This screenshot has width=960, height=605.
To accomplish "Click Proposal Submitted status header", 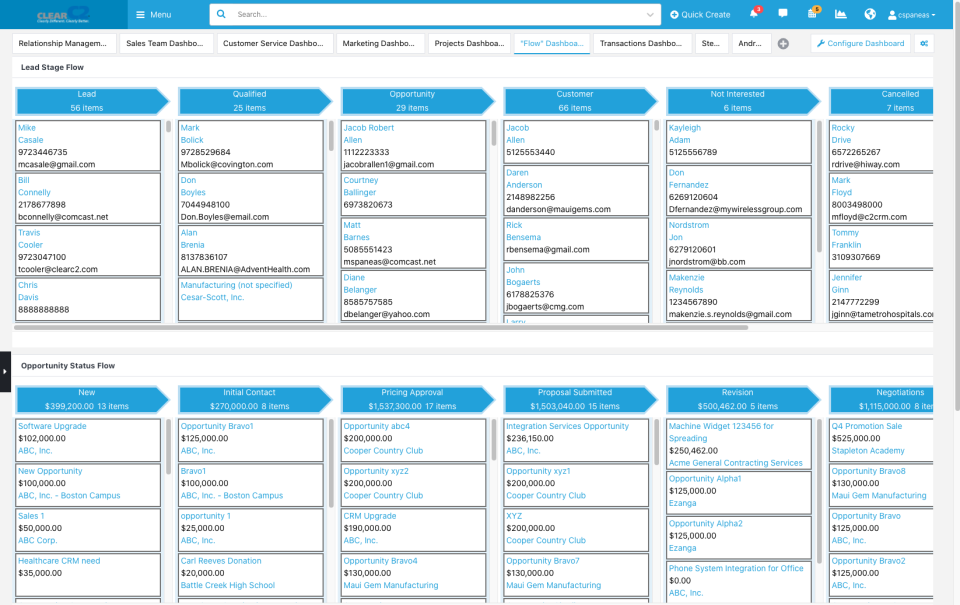I will [x=580, y=399].
